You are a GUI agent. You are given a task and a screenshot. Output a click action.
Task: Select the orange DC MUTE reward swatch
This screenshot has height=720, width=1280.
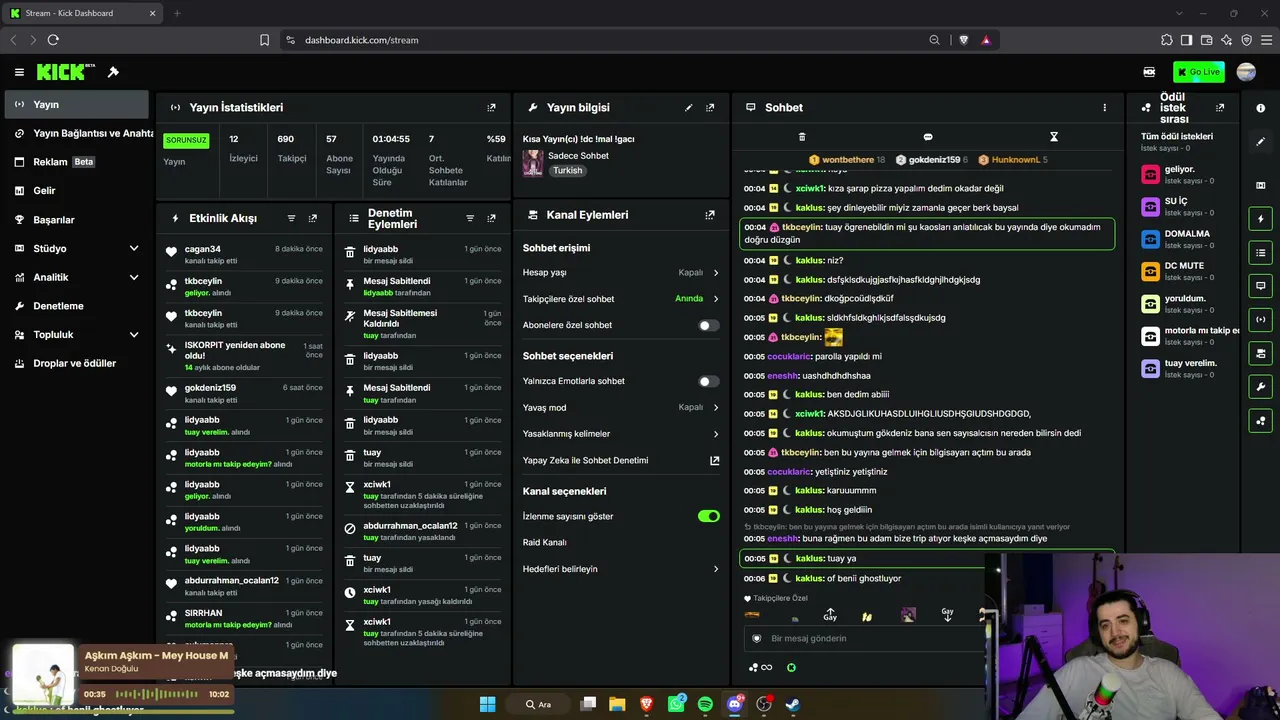(1151, 271)
